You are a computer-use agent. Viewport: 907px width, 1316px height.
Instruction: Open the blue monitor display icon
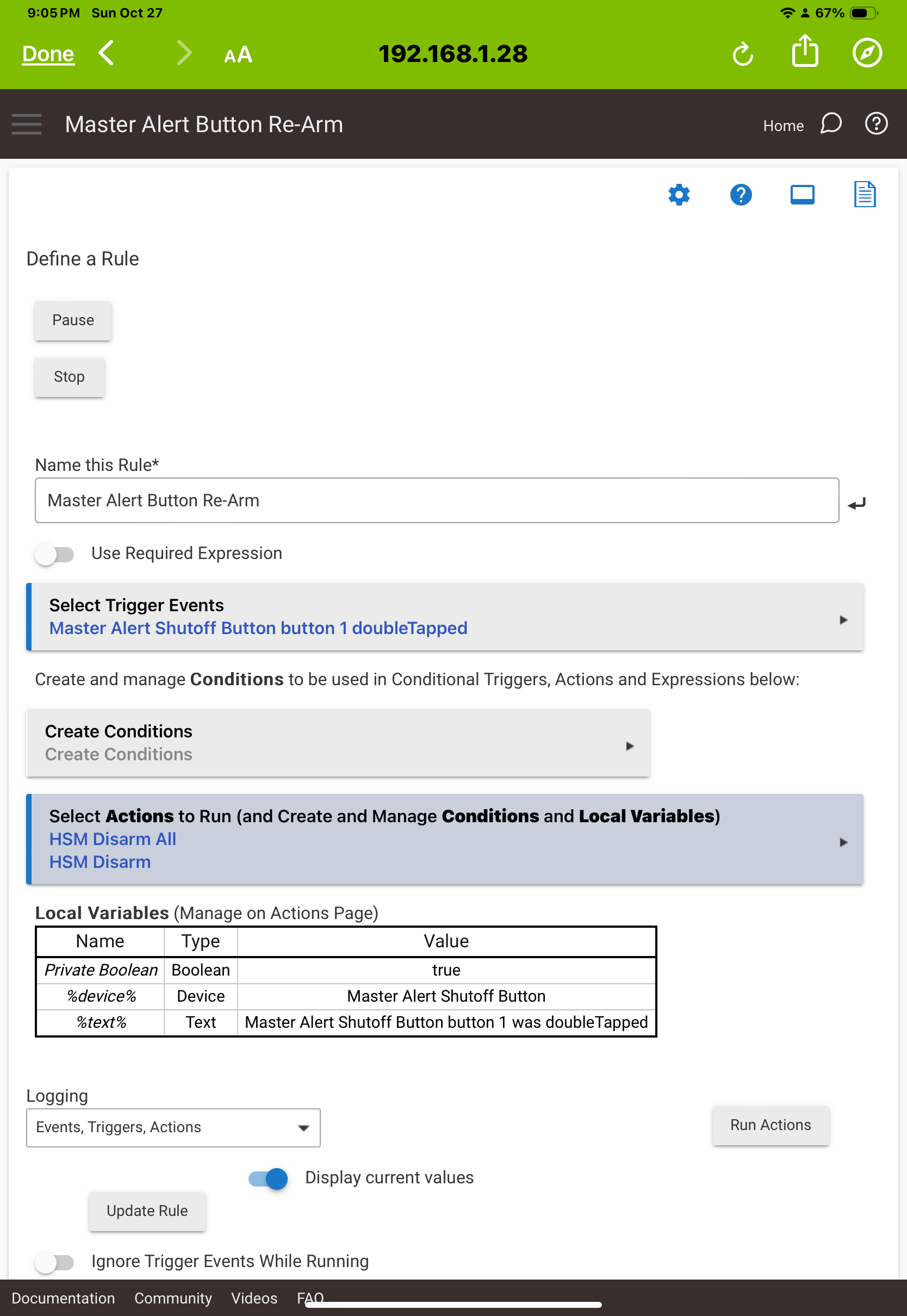(802, 195)
